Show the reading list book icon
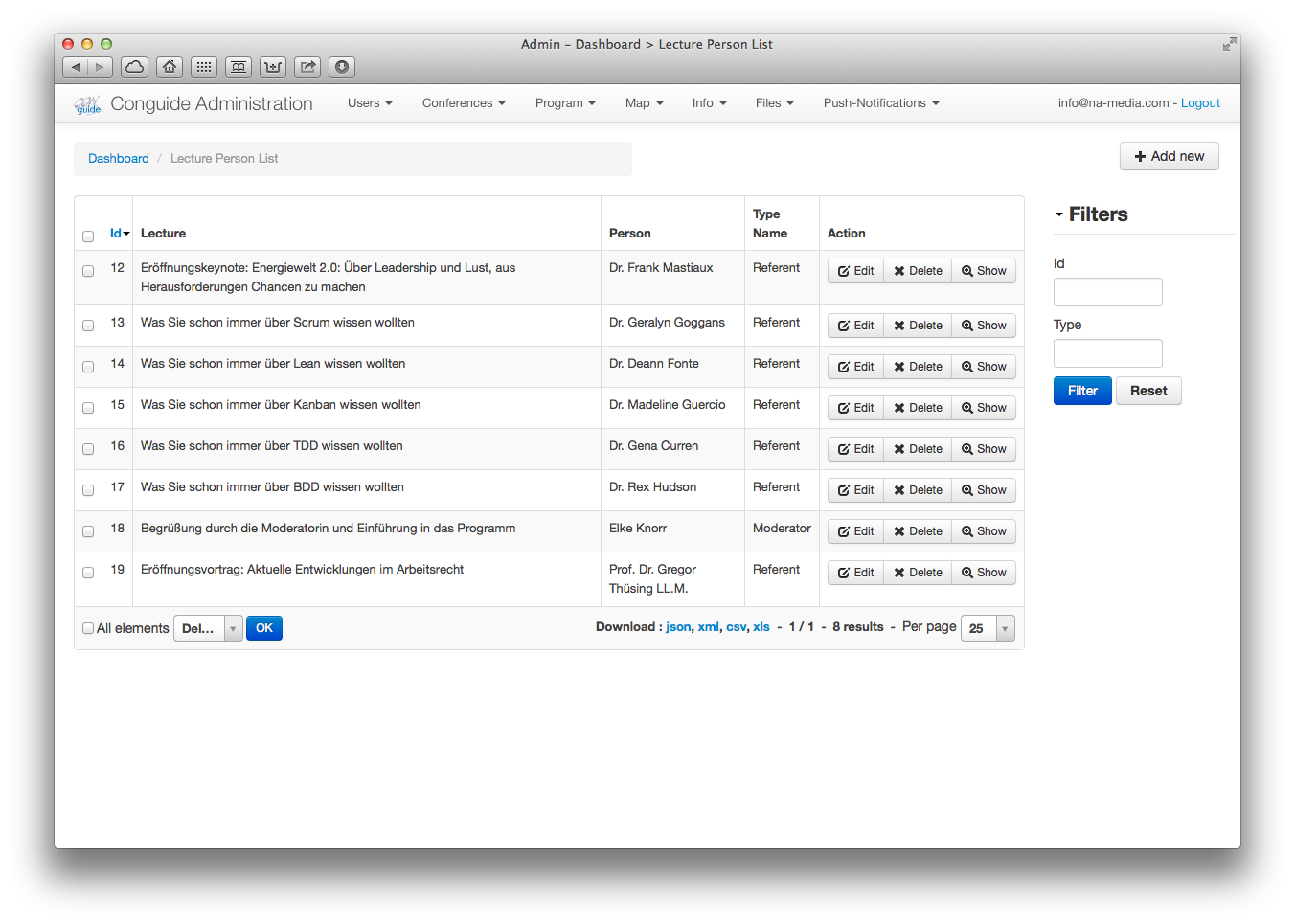1295x924 pixels. coord(239,67)
